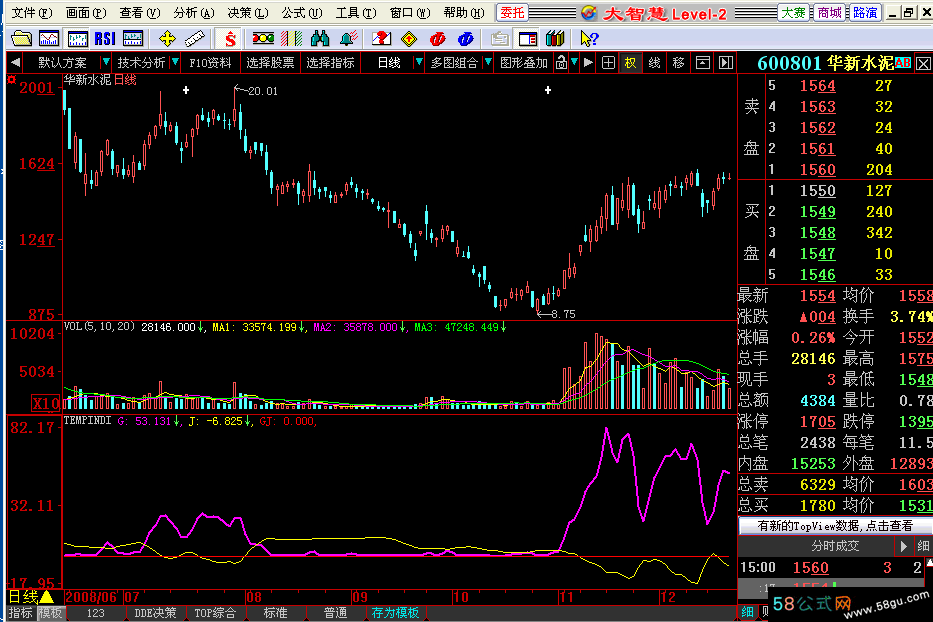Open the 日线 period dropdown arrow
Viewport: 933px width, 622px height.
click(x=419, y=62)
